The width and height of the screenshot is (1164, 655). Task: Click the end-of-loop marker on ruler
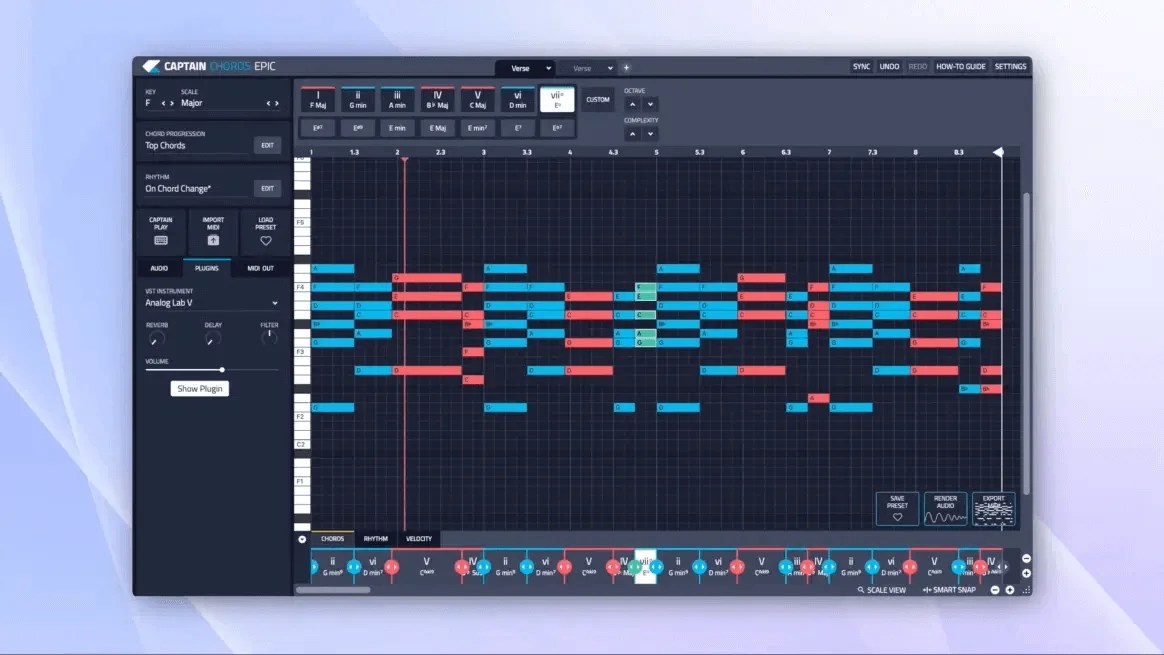(x=999, y=152)
